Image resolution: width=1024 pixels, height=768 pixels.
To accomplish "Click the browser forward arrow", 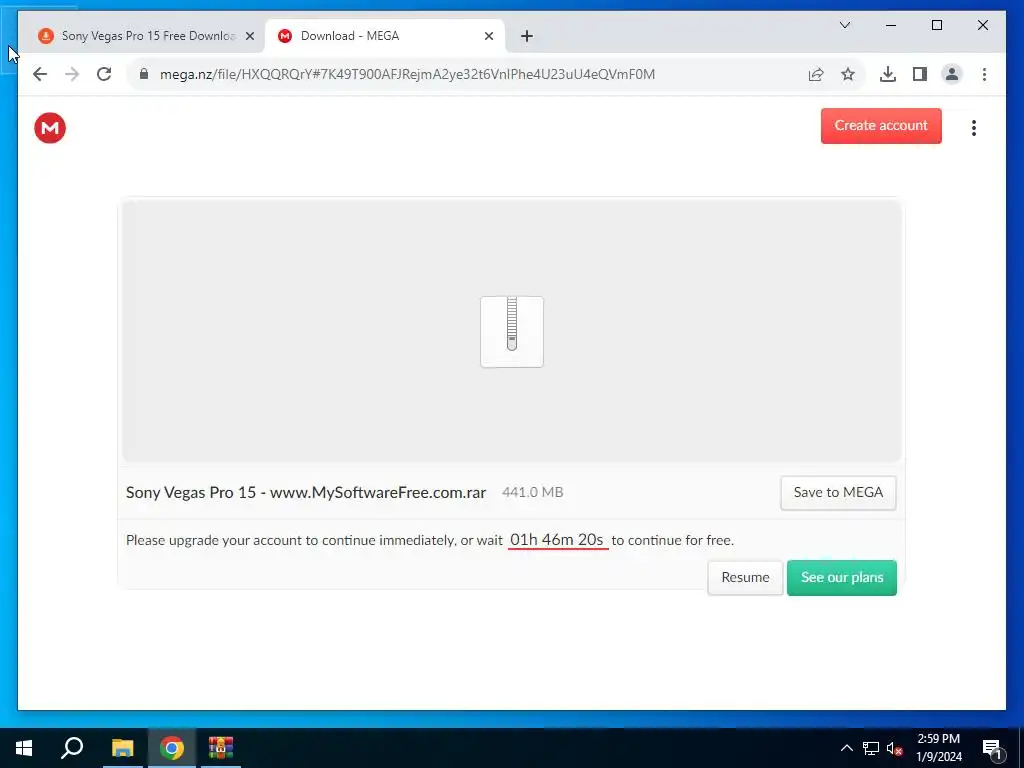I will [x=72, y=74].
